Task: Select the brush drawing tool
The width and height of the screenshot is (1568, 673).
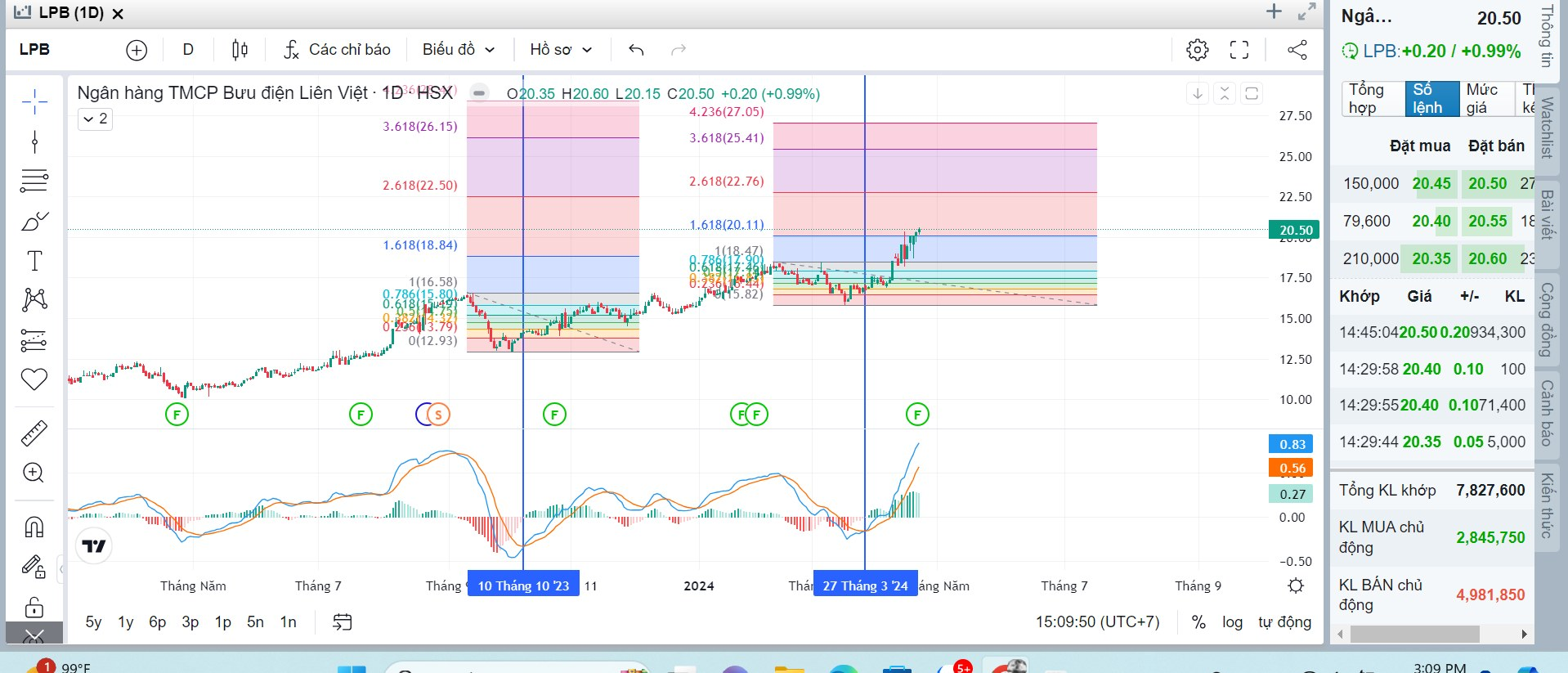Action: [34, 221]
